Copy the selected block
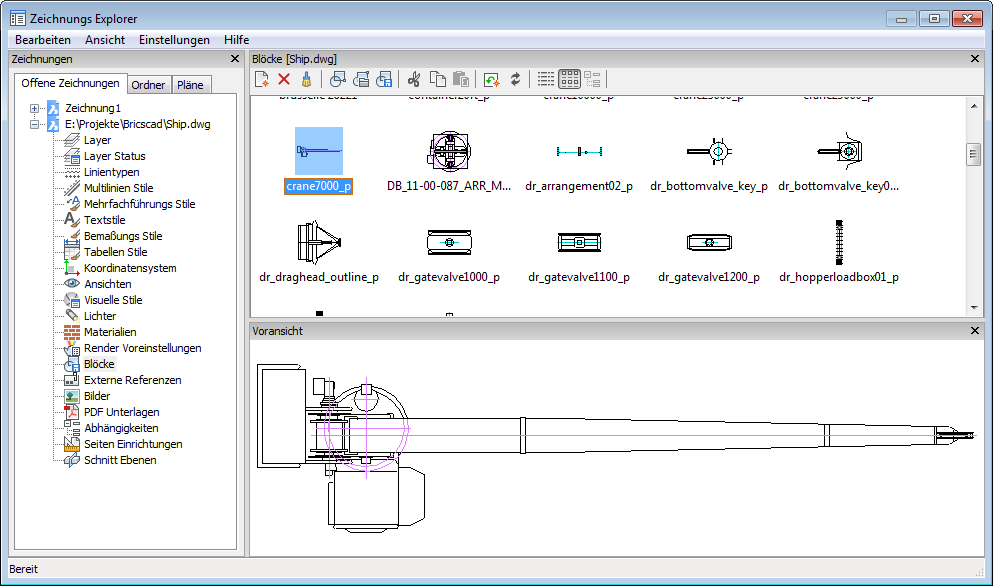Screen dimensions: 993x586 tap(438, 79)
